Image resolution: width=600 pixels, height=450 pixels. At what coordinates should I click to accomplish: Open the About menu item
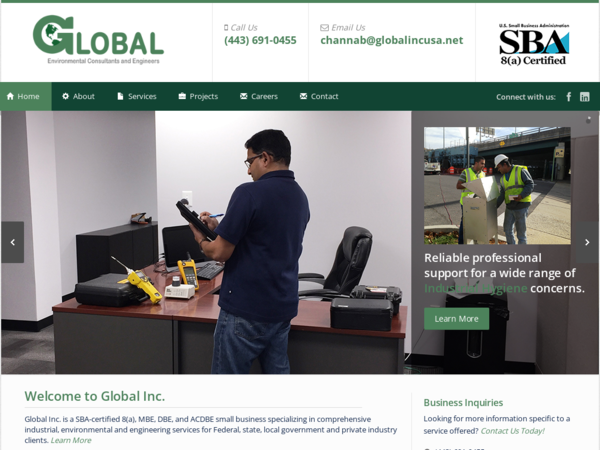point(78,96)
